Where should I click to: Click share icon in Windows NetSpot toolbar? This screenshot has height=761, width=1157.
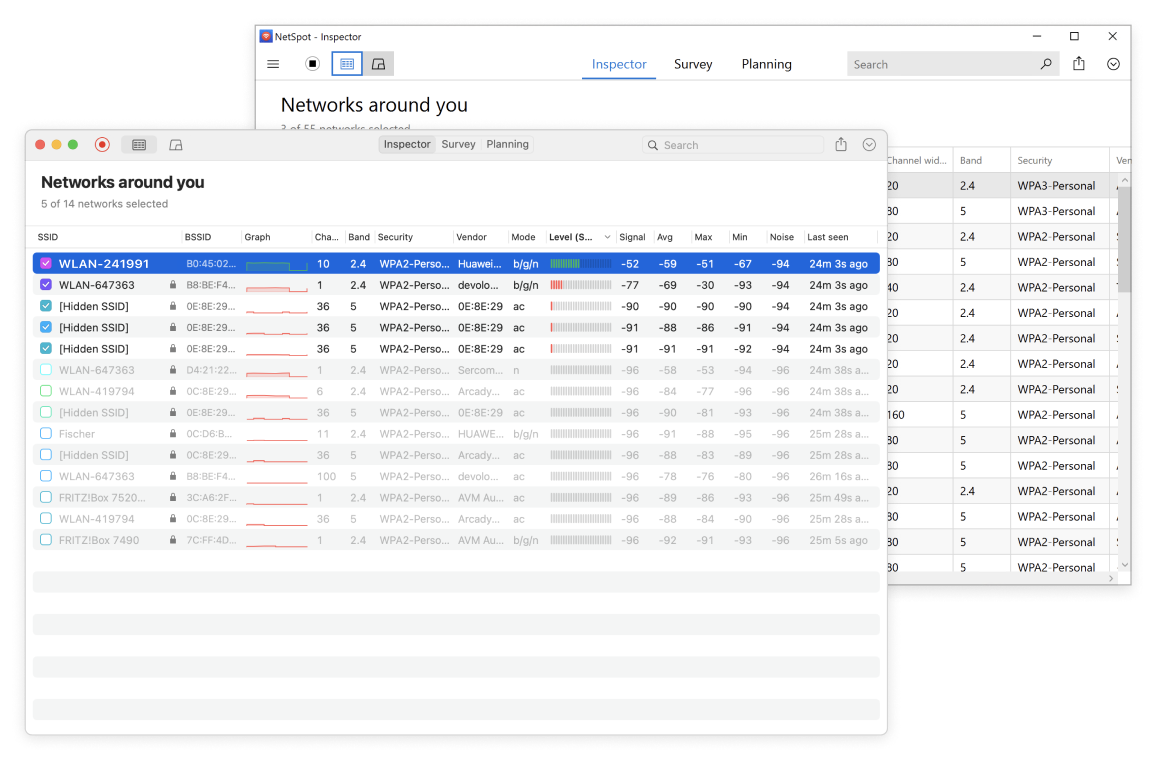coord(1079,64)
